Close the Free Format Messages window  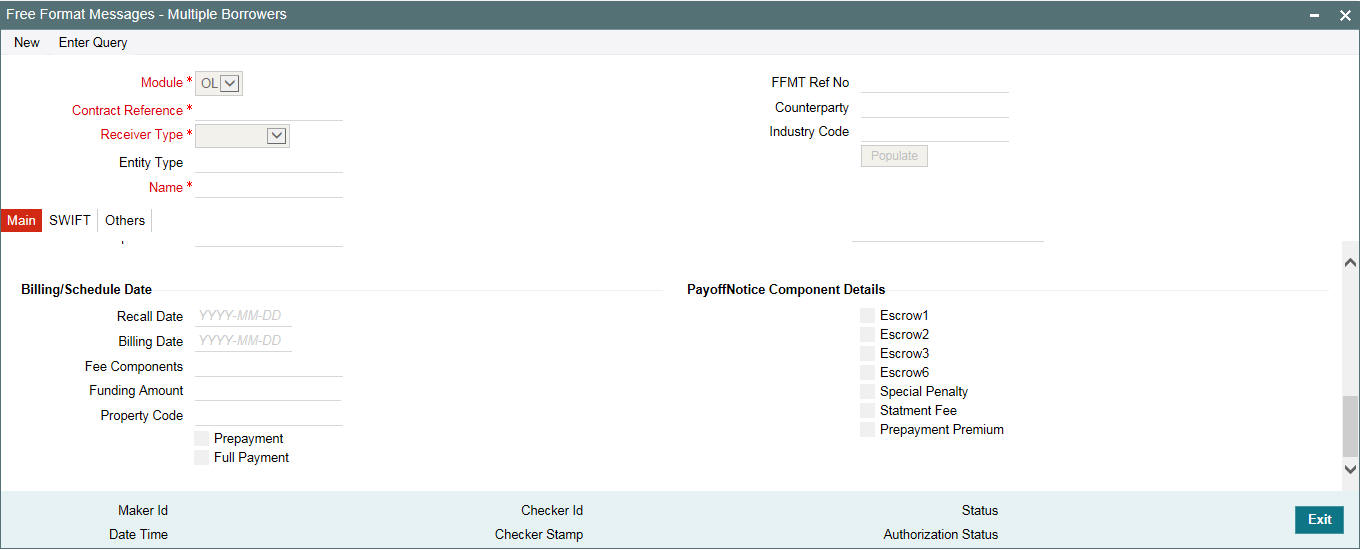[1344, 15]
